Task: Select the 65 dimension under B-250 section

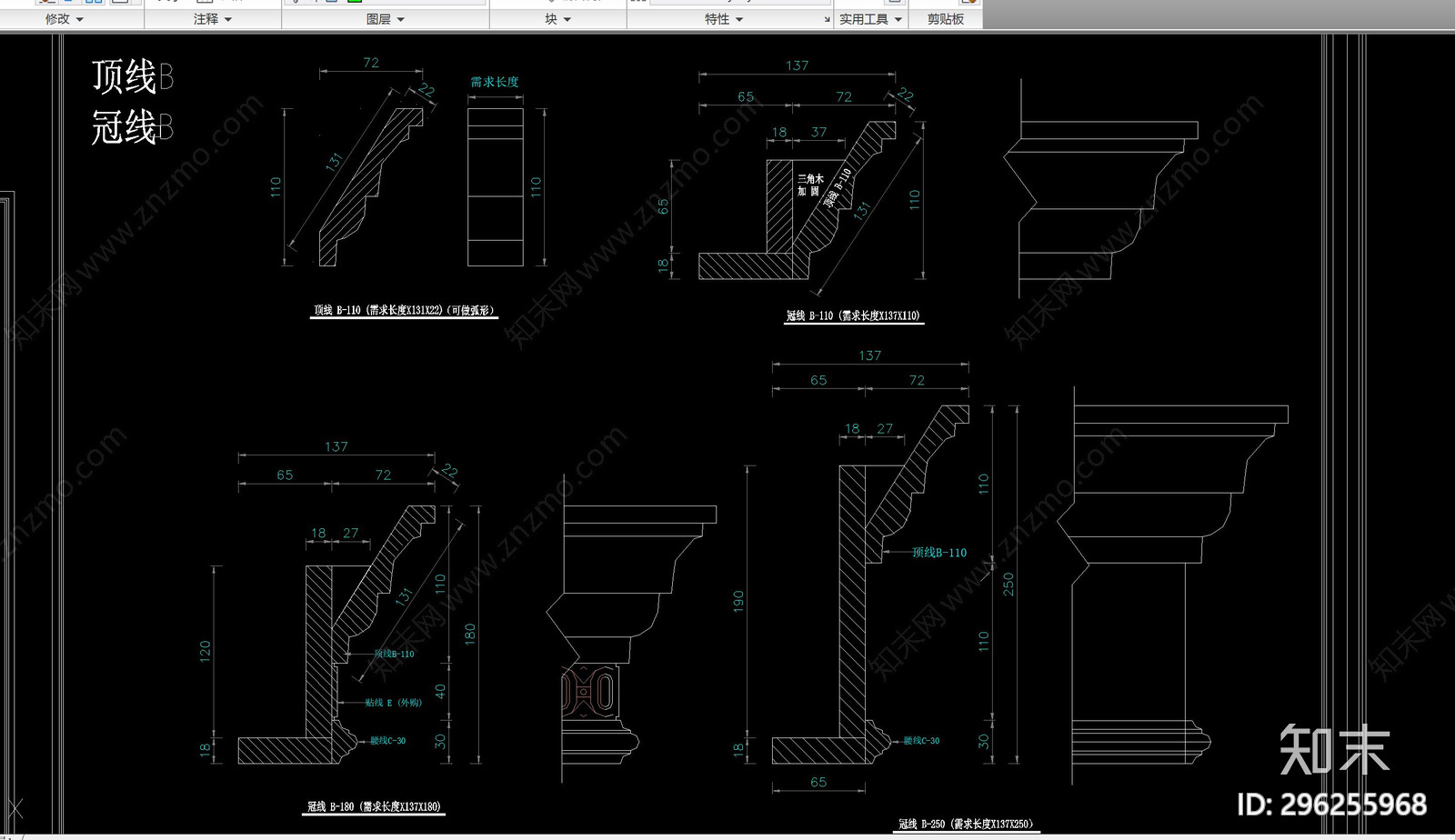Action: point(818,782)
